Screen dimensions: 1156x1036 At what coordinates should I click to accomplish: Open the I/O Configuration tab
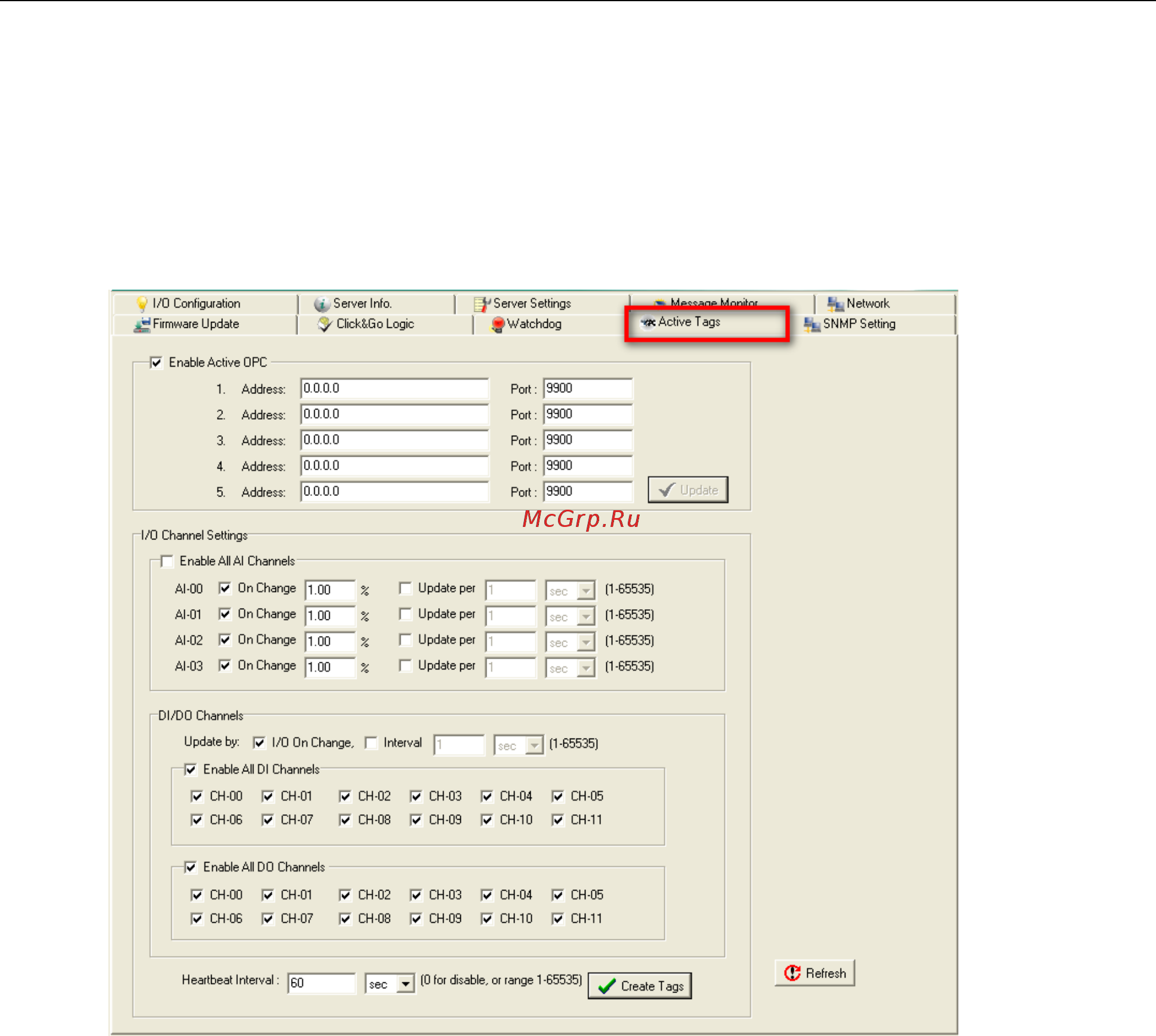coord(204,304)
